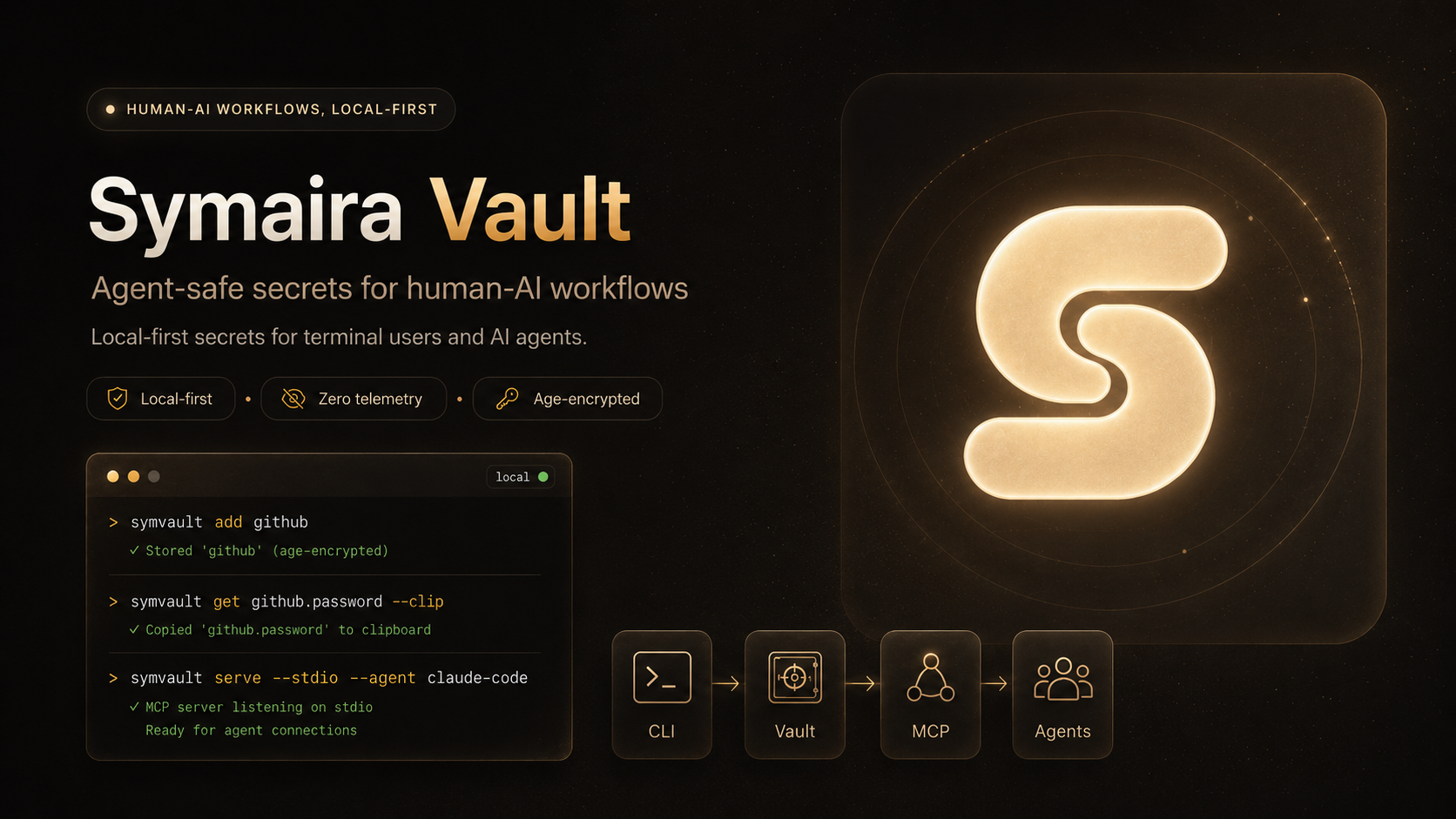Select the Age-encrypted badge

click(x=568, y=399)
